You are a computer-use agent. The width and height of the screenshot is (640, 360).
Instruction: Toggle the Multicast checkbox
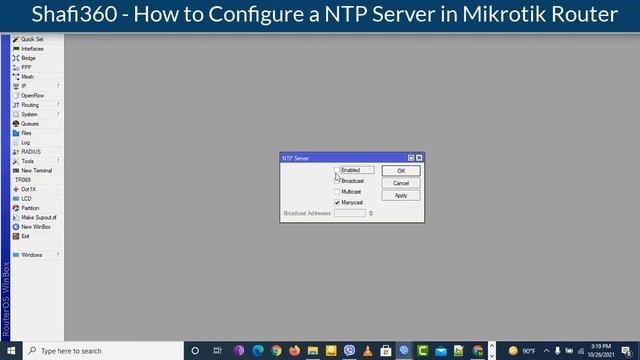[337, 191]
